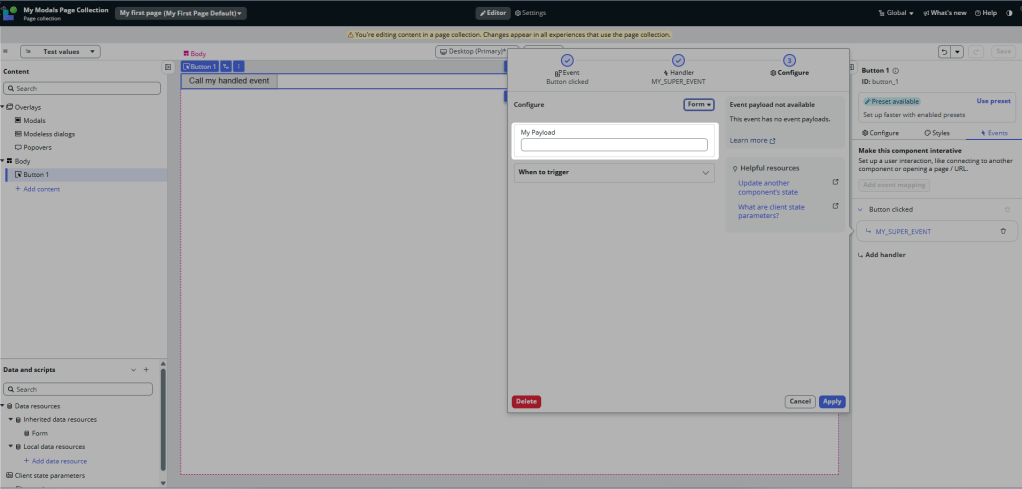The height and width of the screenshot is (489, 1022).
Task: Click the info icon next to Button 1
Action: pos(896,71)
